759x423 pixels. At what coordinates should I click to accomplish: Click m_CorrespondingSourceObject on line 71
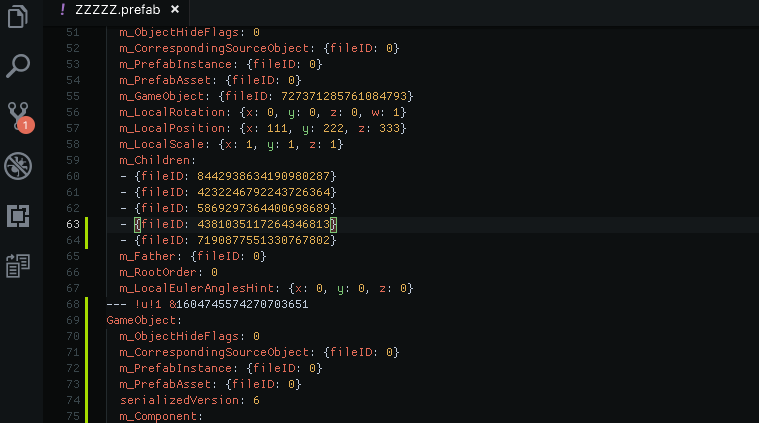coord(213,352)
